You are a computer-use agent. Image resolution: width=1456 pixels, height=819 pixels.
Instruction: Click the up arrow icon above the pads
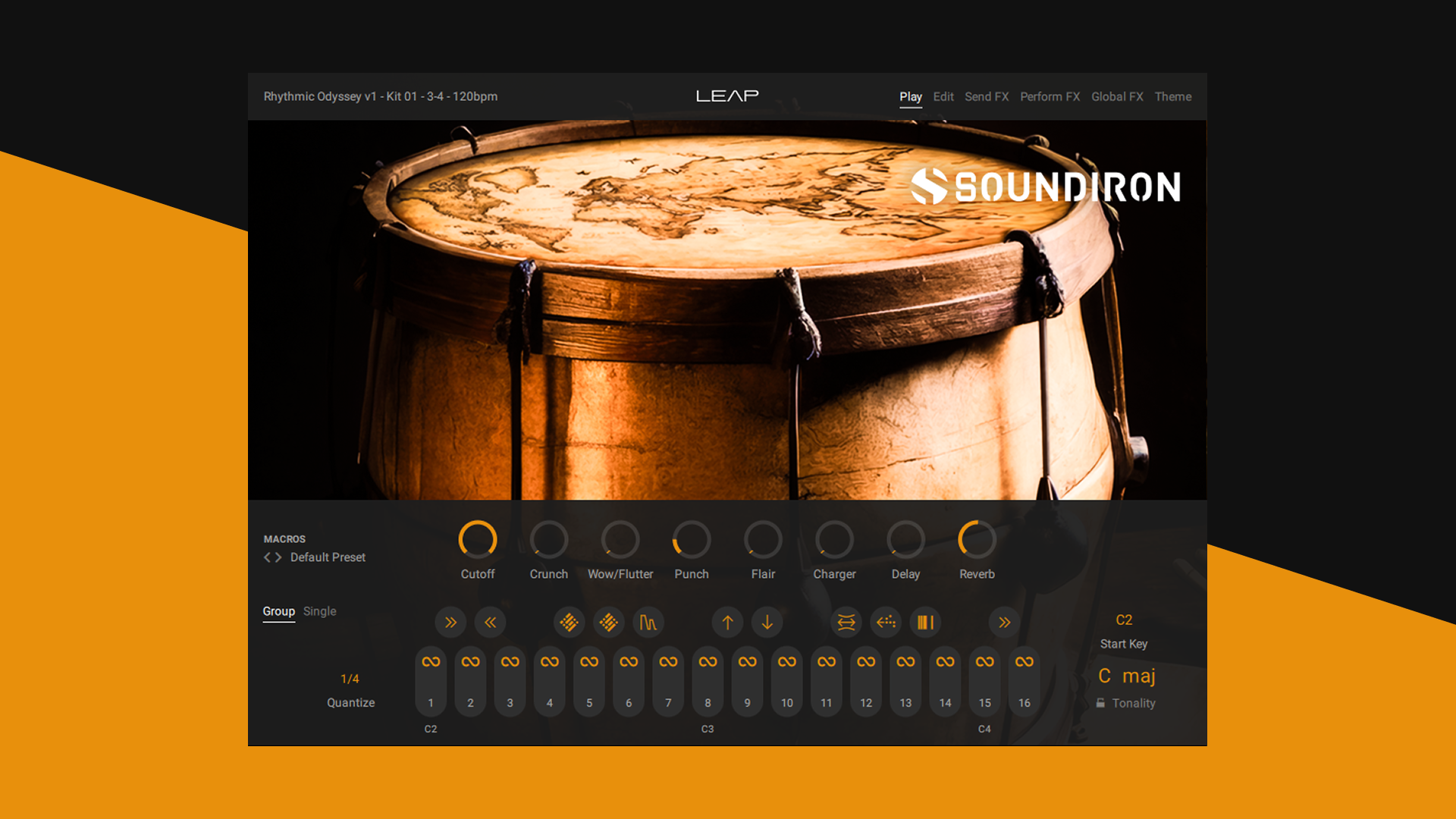point(727,623)
